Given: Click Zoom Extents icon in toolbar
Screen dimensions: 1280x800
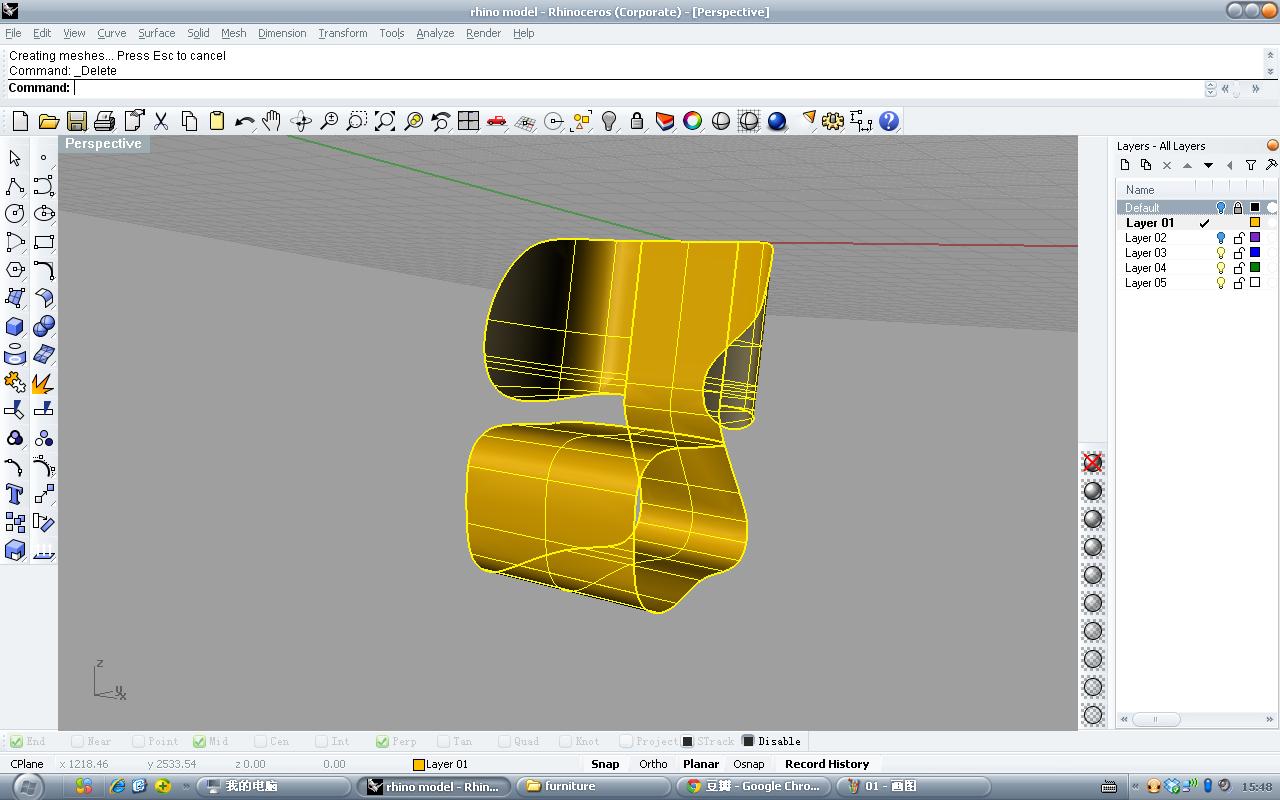Looking at the screenshot, I should coord(385,121).
